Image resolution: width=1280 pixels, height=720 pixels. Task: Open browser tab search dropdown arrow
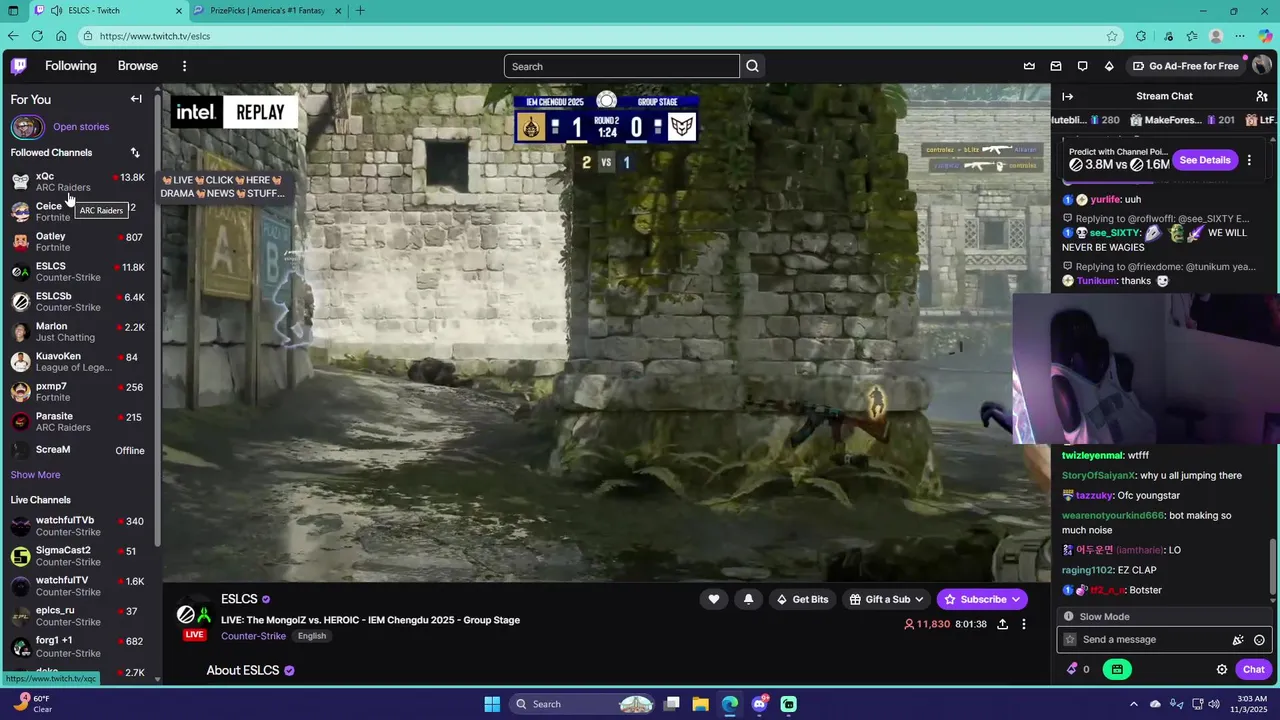click(13, 10)
